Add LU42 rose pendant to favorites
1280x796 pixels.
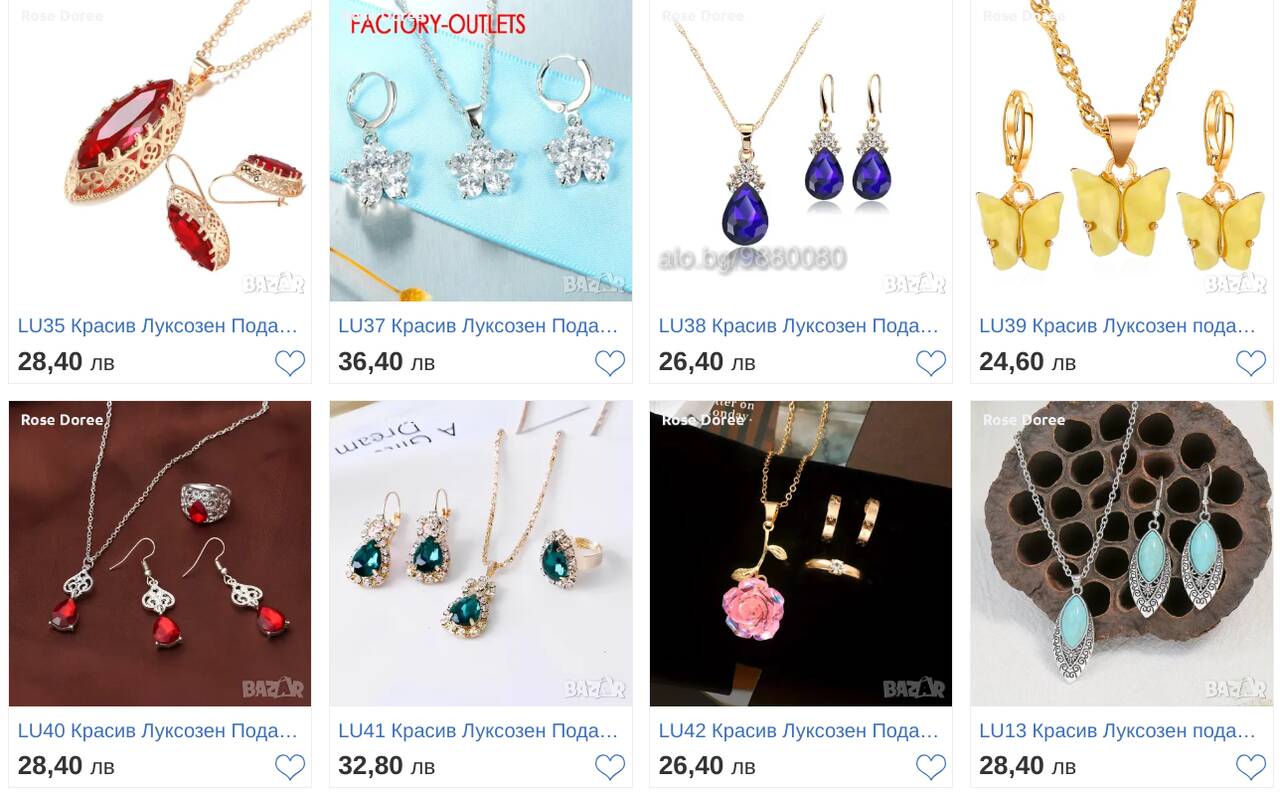click(931, 767)
